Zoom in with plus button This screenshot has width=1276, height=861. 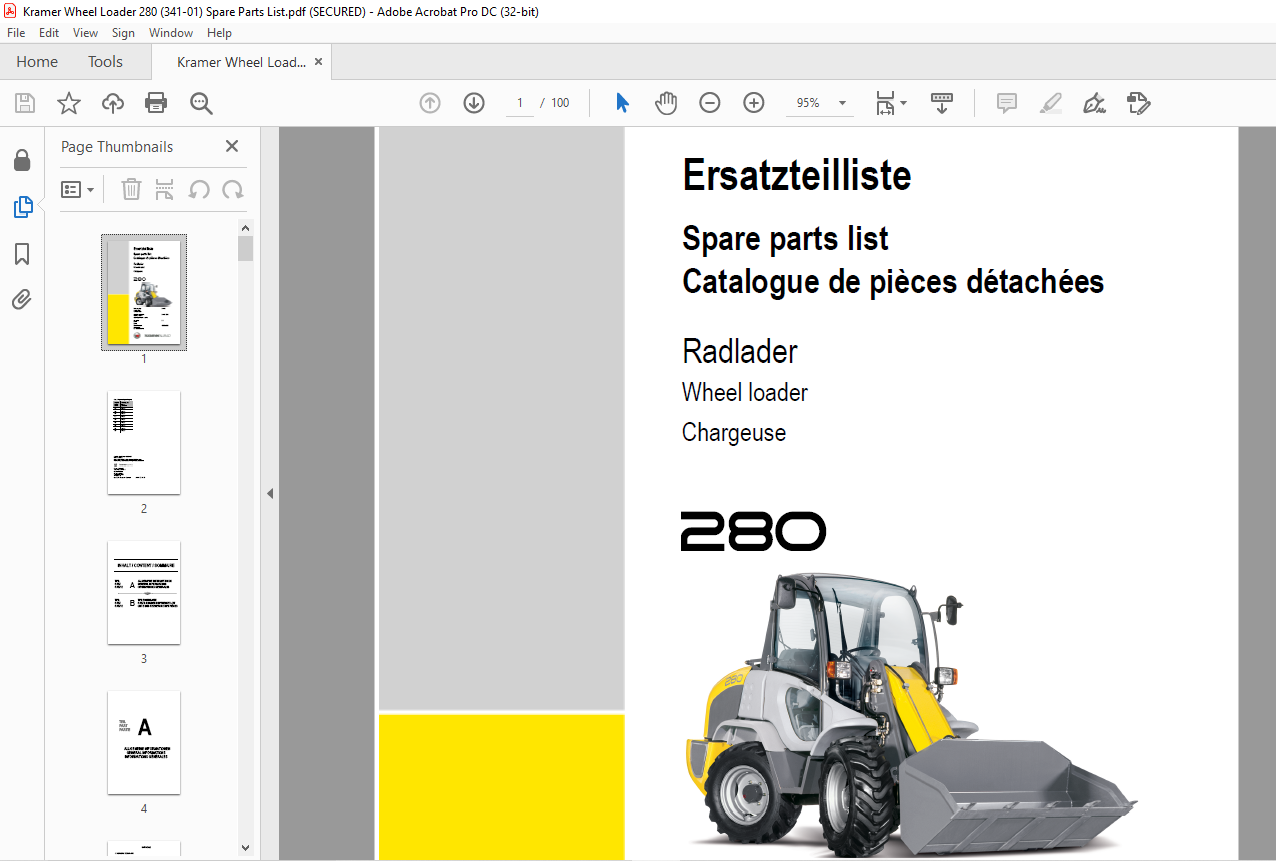coord(754,103)
